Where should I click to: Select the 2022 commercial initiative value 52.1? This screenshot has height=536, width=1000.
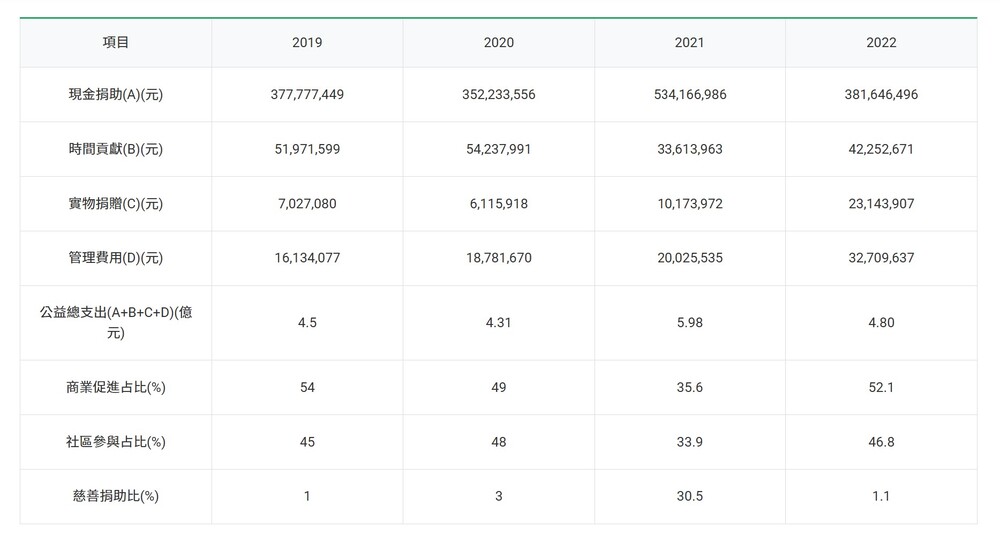click(881, 387)
